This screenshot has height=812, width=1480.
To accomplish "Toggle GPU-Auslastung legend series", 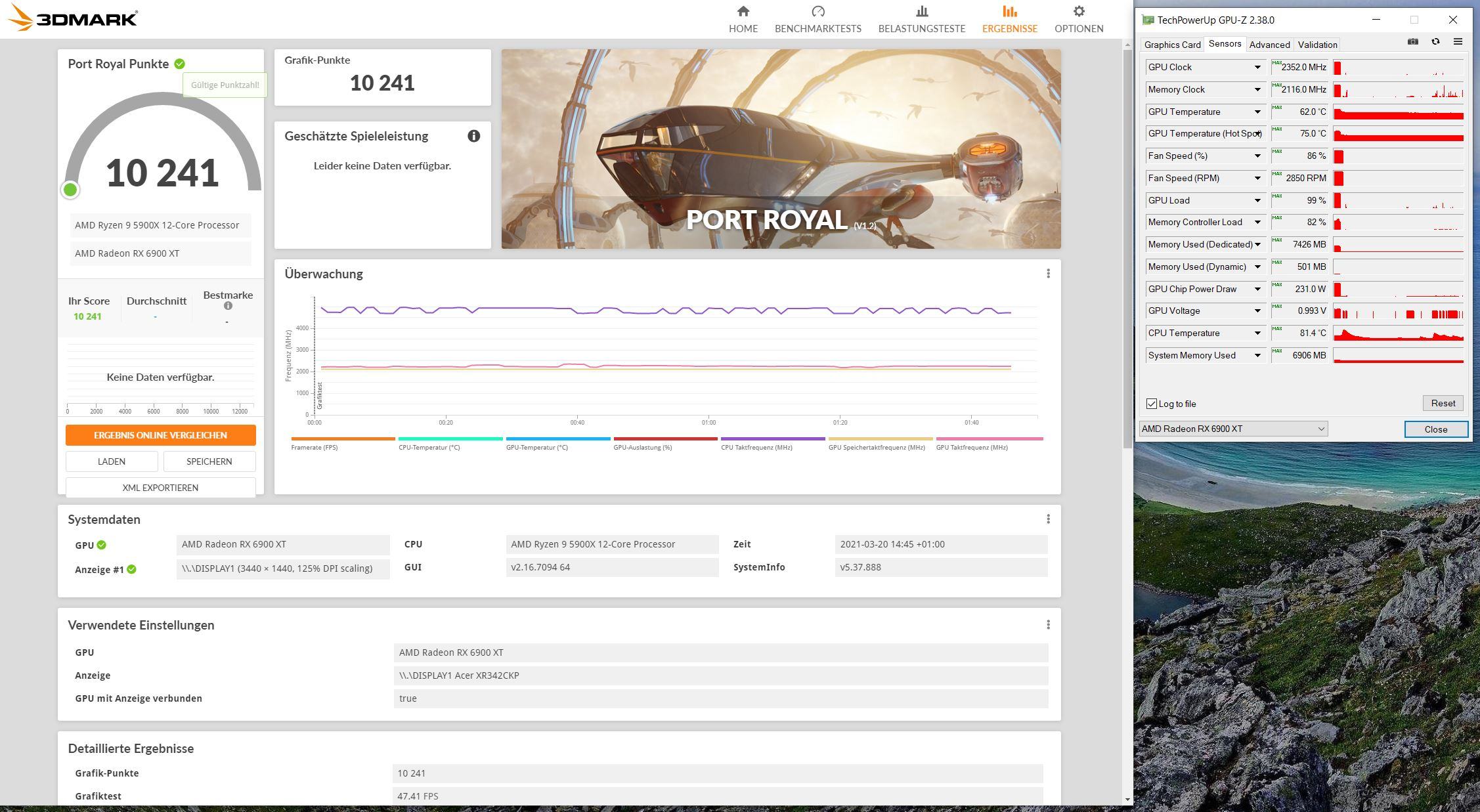I will (x=665, y=443).
